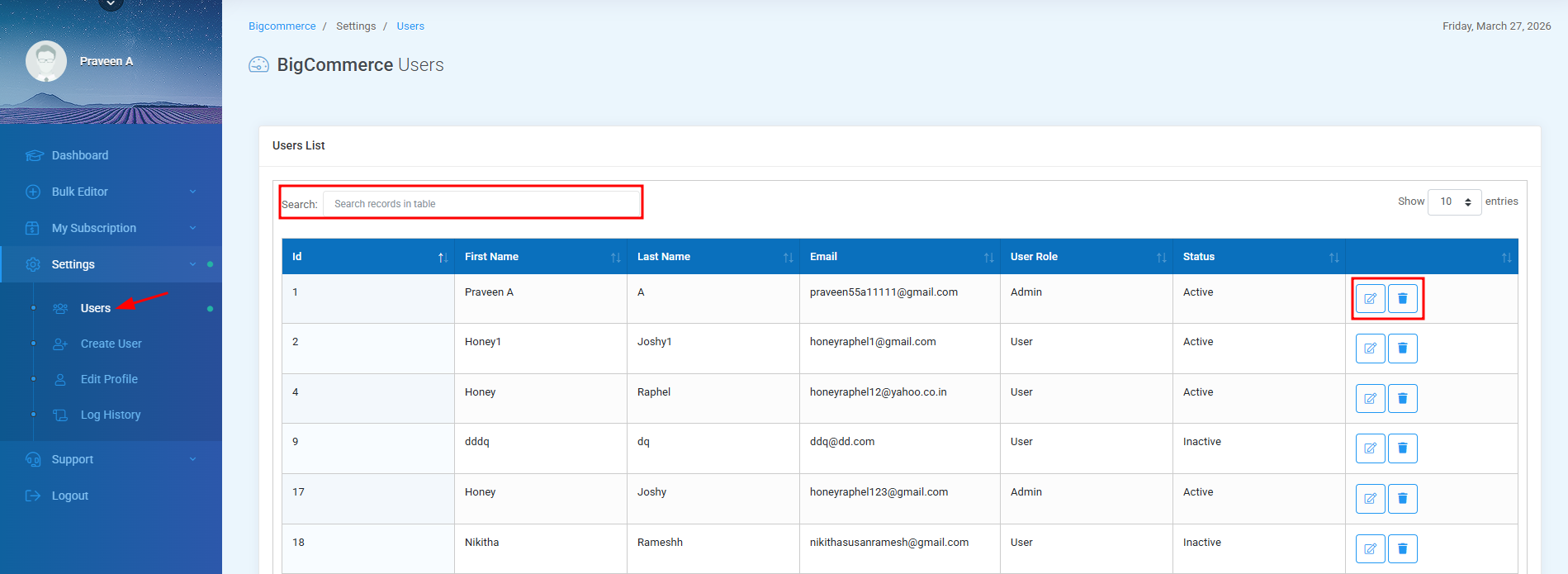Open Edit Profile page
1568x574 pixels.
click(x=109, y=379)
